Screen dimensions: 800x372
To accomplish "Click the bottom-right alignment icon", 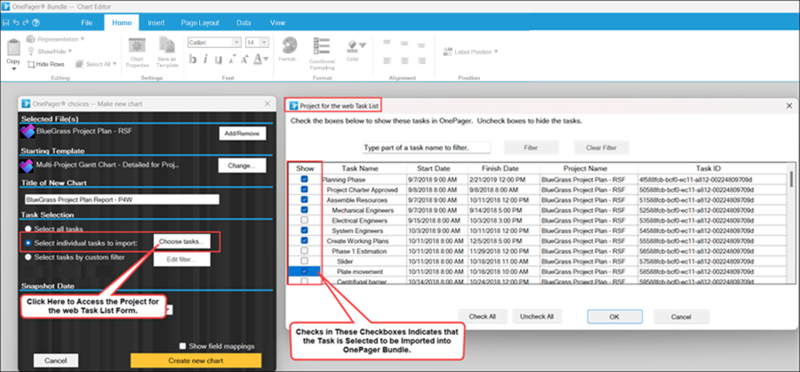I will pos(421,61).
